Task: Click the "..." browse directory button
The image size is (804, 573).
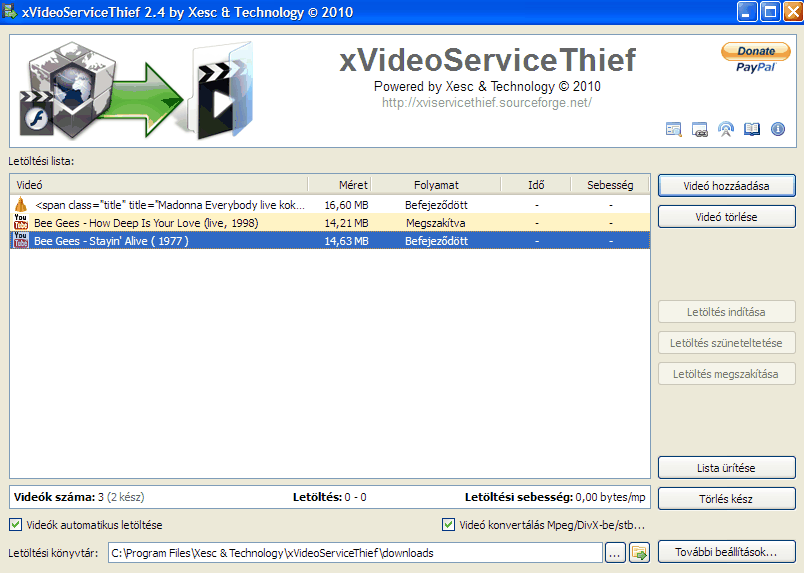Action: [x=615, y=553]
